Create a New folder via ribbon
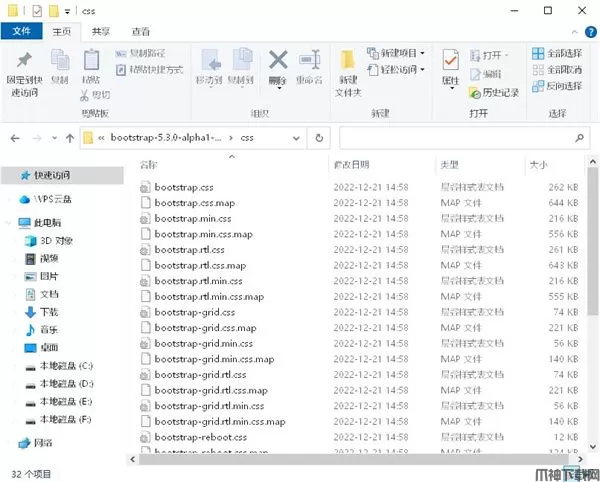 (348, 73)
